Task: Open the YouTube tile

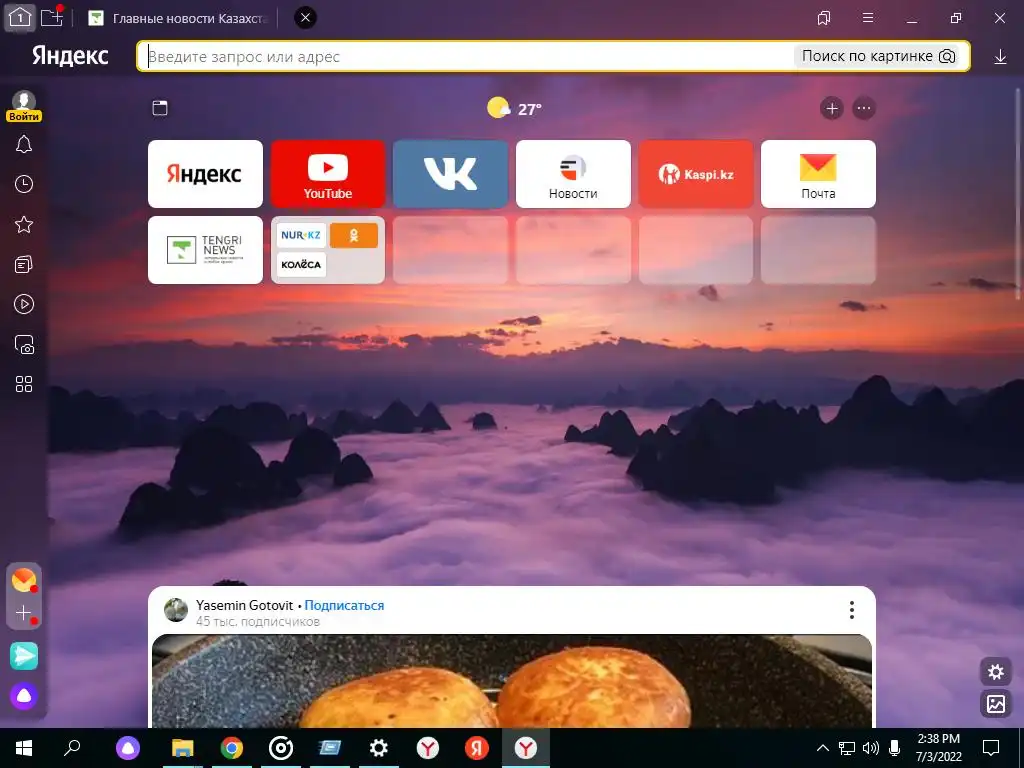Action: (328, 174)
